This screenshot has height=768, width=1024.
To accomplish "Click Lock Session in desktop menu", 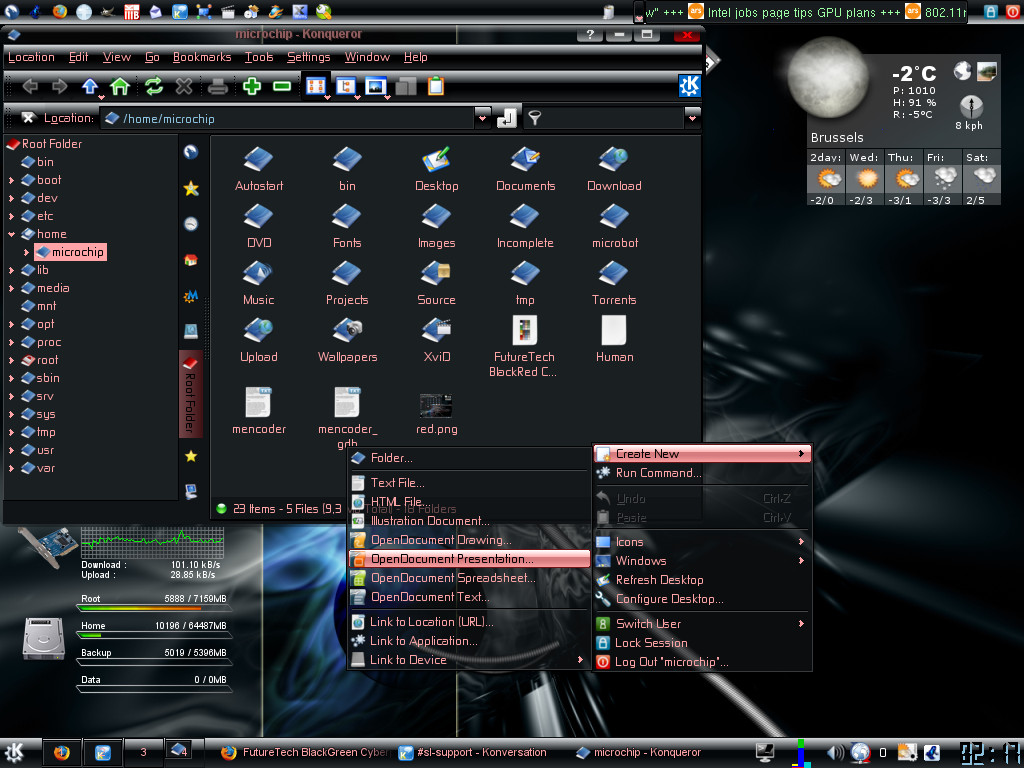I will (702, 643).
